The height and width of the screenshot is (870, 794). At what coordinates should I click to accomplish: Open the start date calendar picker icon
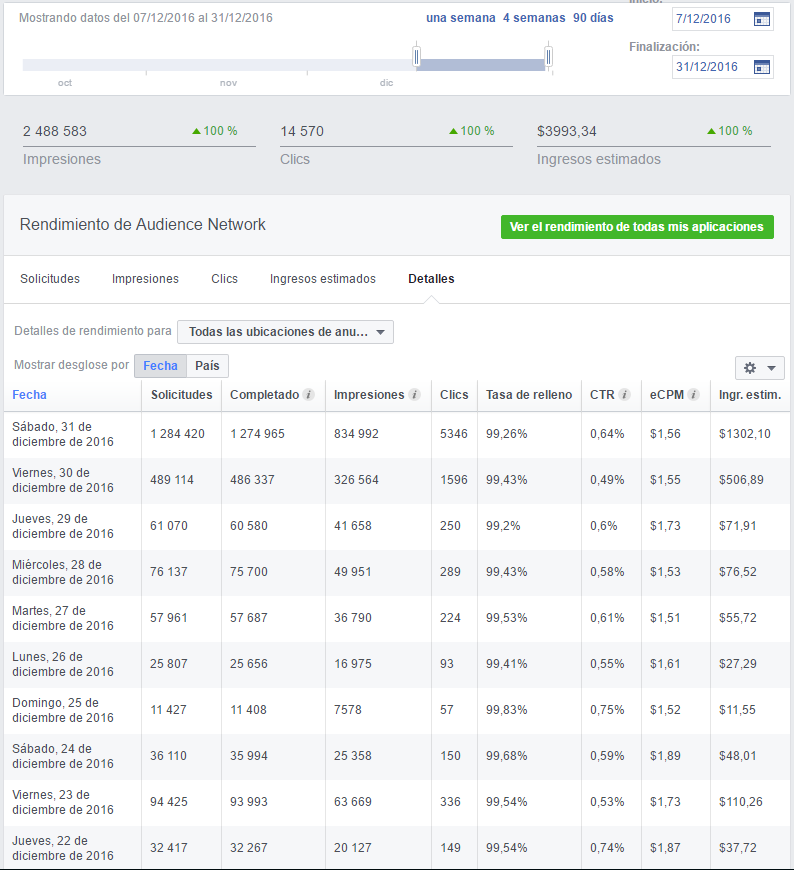762,19
